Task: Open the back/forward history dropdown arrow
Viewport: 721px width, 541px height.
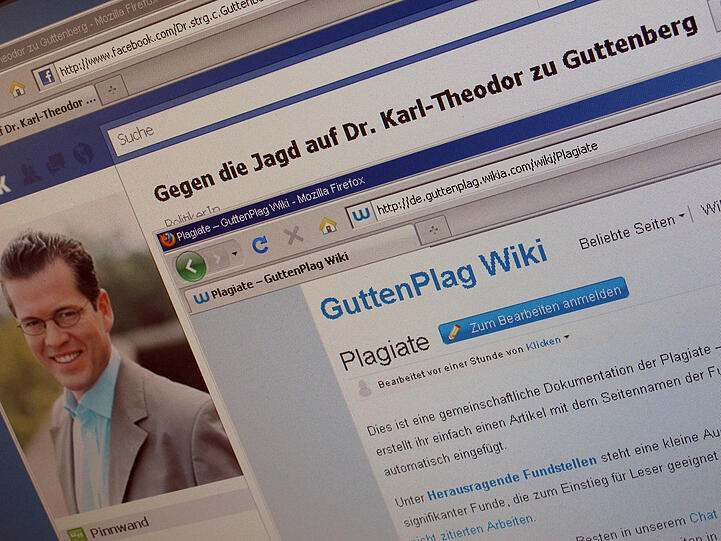Action: click(x=235, y=253)
